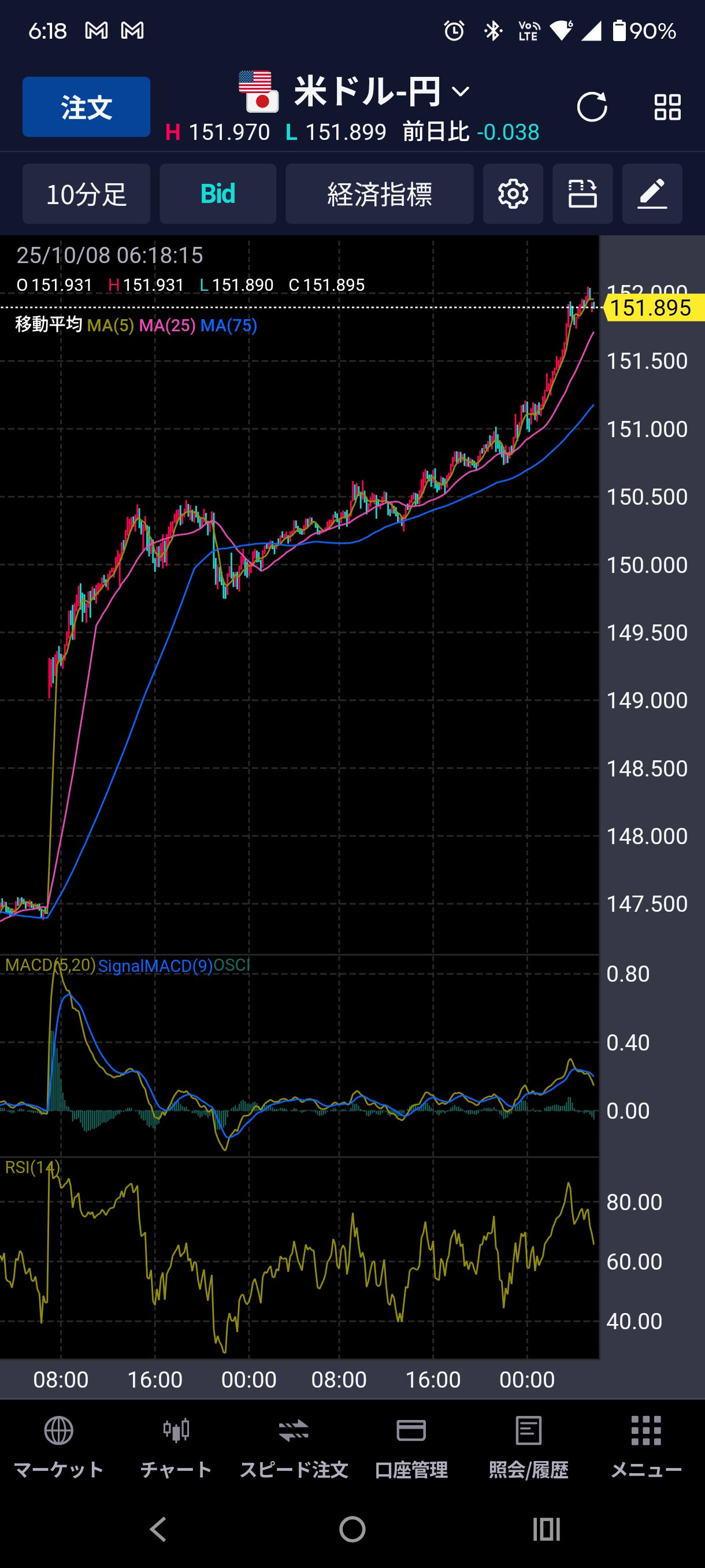
Task: Tap the MACD 0.40 axis label
Action: pyautogui.click(x=628, y=1042)
